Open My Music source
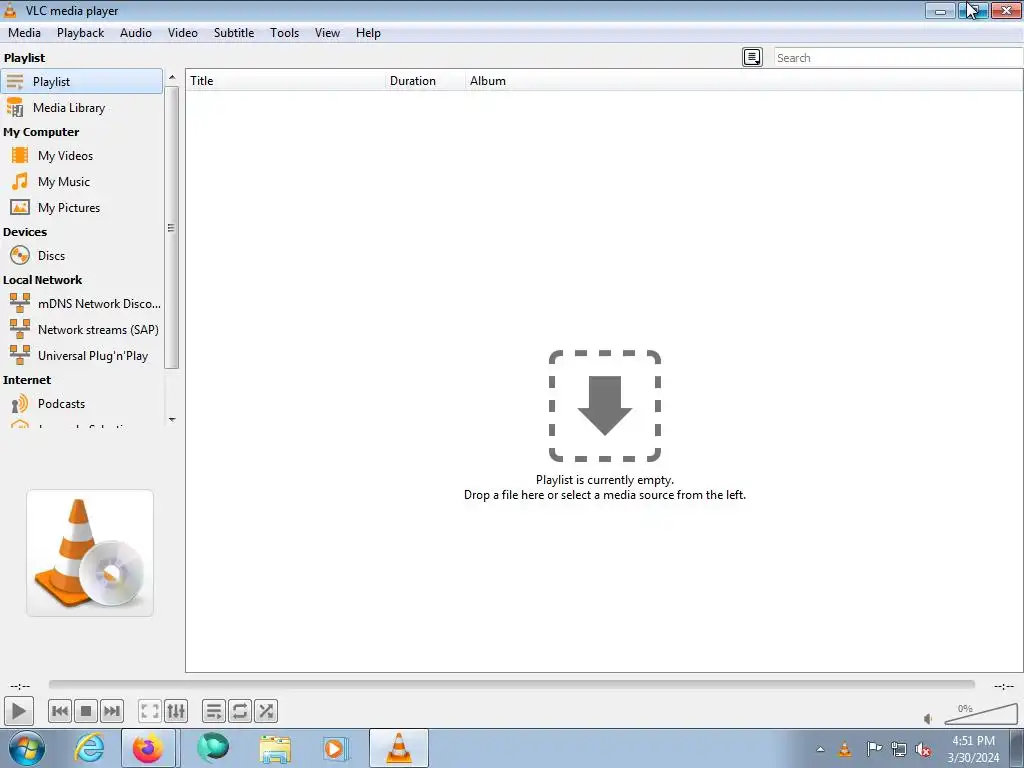This screenshot has height=768, width=1024. 82,182
